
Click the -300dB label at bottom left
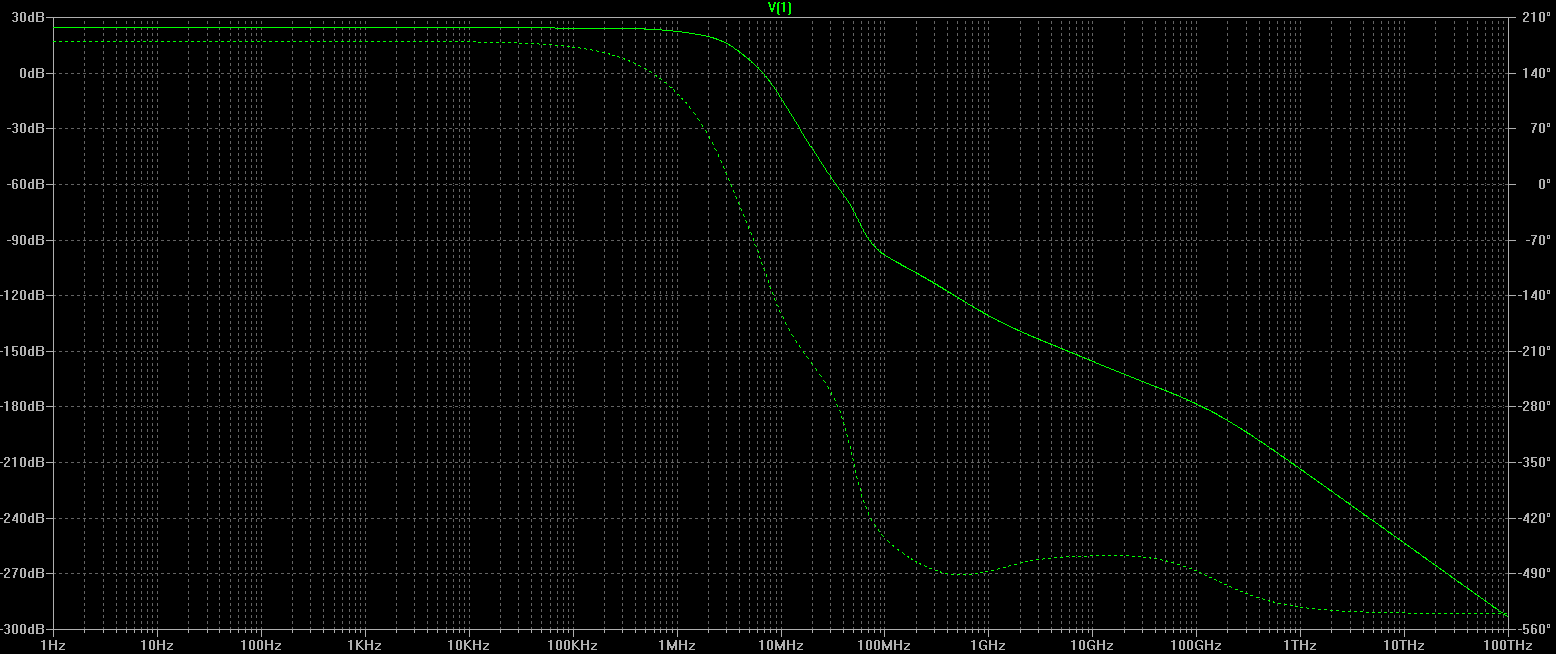[x=25, y=629]
